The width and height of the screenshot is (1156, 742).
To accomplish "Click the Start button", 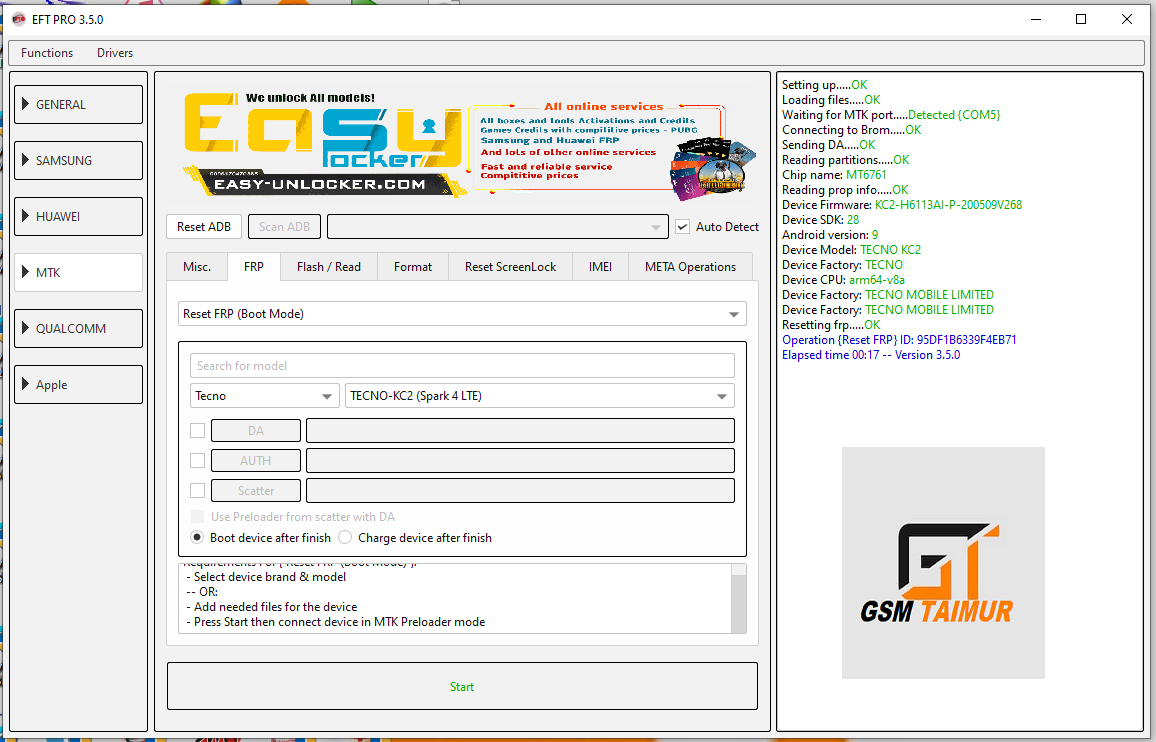I will 462,687.
